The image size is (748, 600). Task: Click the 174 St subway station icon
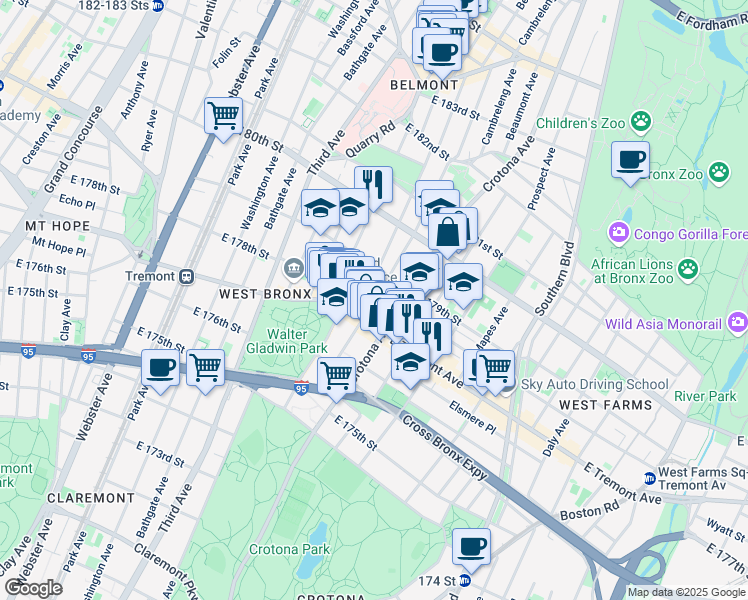(479, 580)
